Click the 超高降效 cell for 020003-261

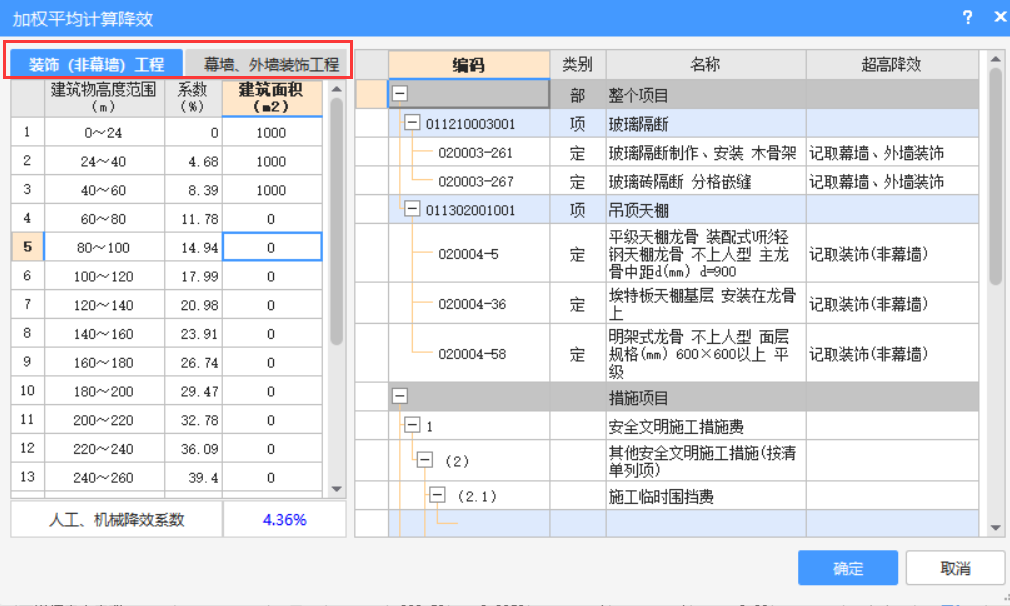889,153
